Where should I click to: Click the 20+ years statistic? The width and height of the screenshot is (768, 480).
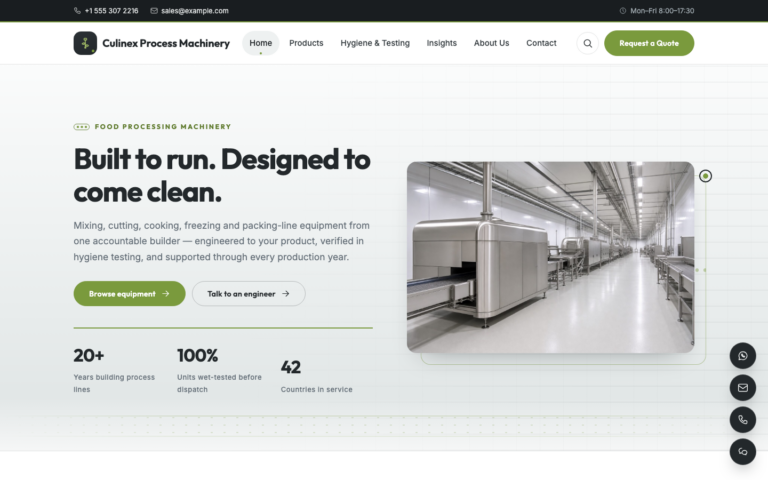click(x=89, y=356)
